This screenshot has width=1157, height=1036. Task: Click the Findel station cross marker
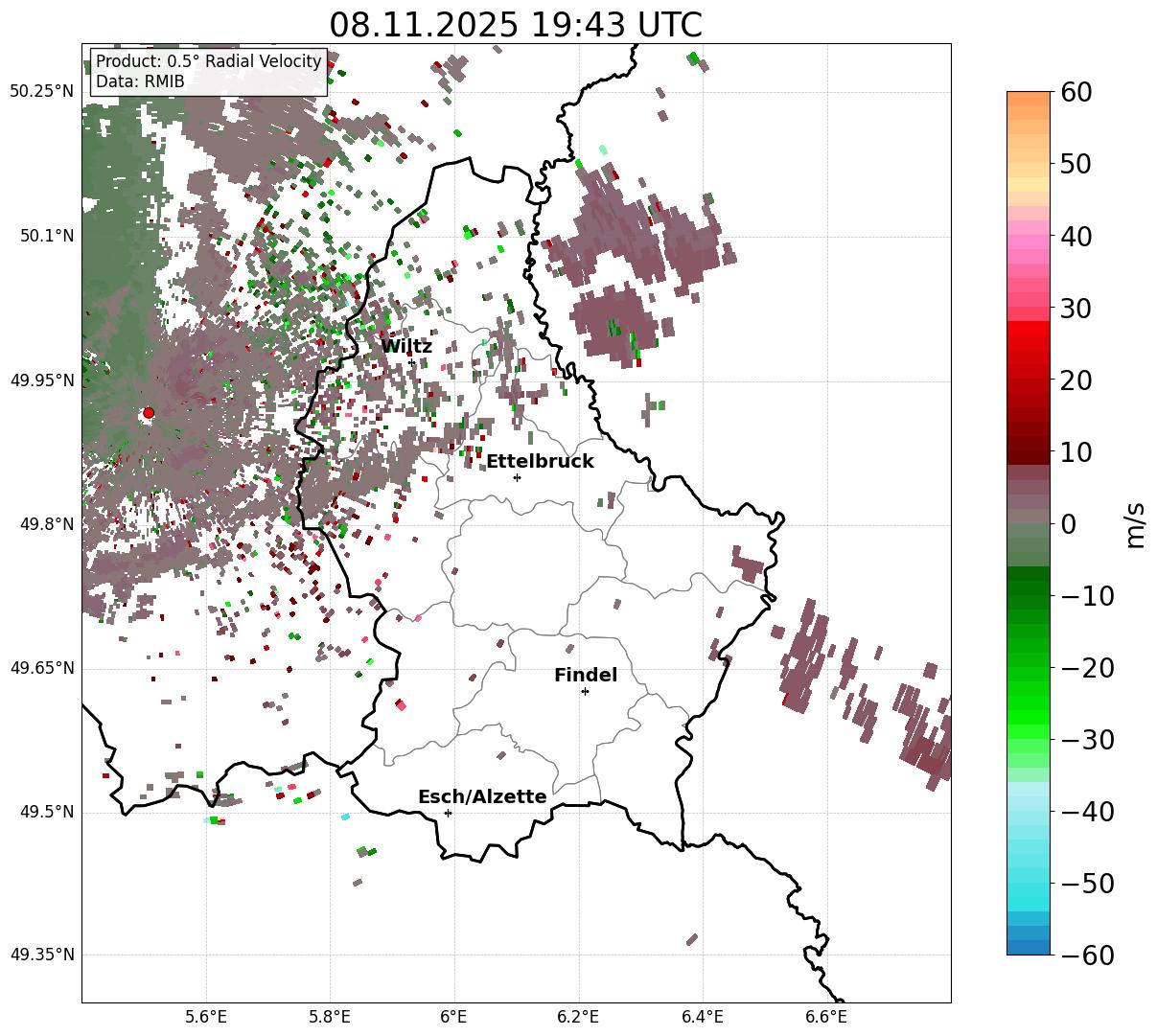click(x=585, y=691)
